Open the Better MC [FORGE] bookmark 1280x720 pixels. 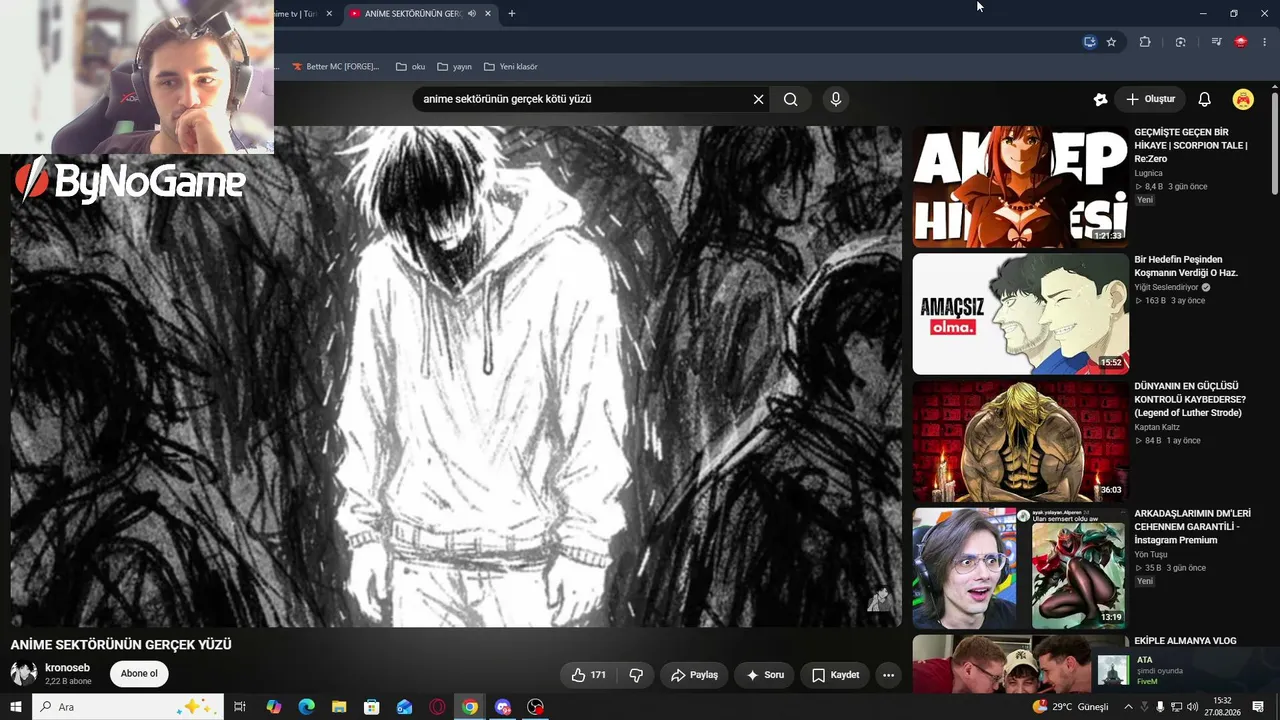tap(336, 67)
